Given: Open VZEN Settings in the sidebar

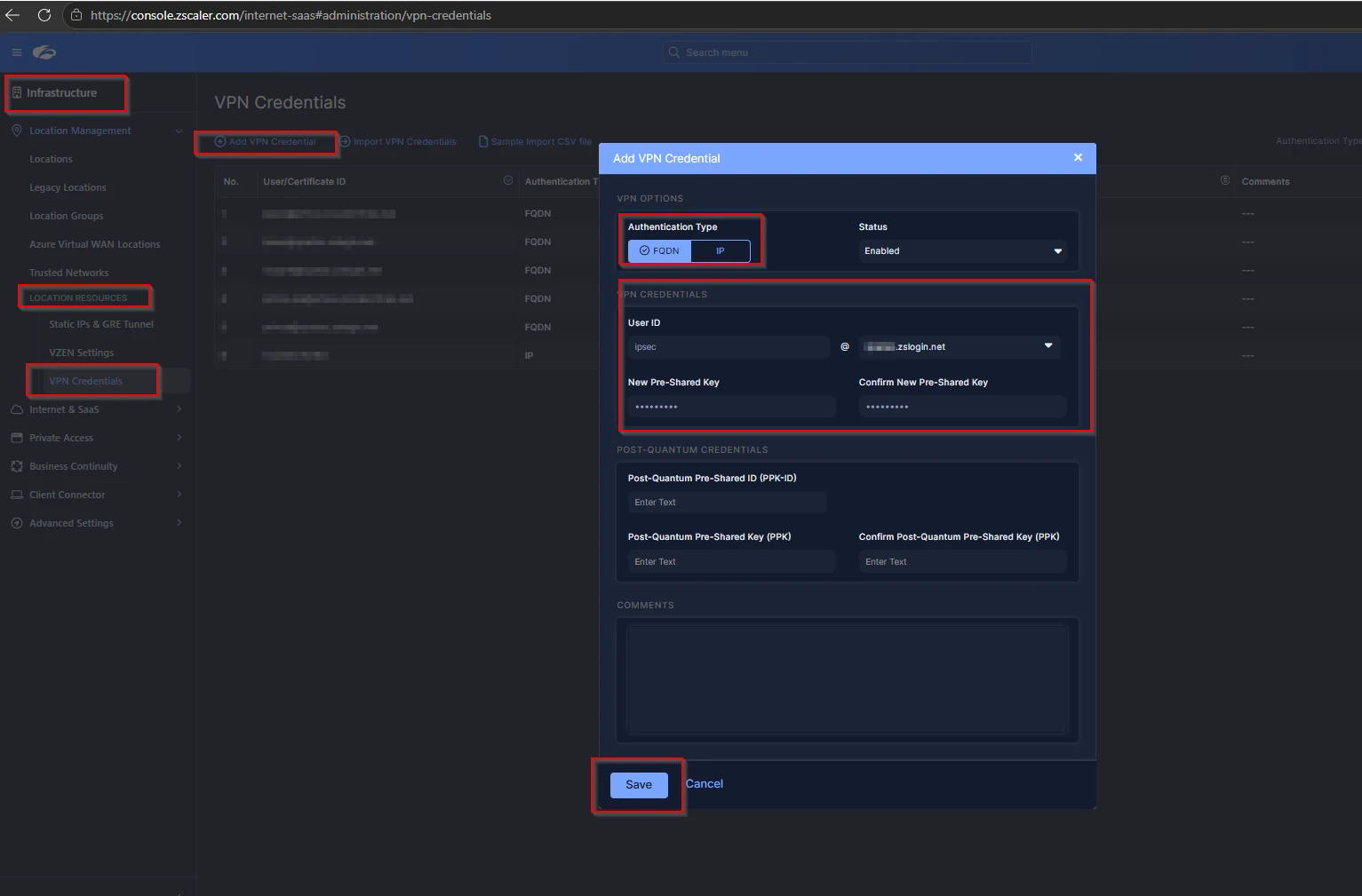Looking at the screenshot, I should pos(81,353).
